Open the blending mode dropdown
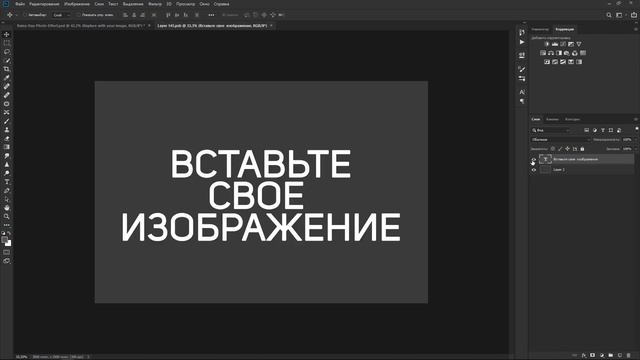Screen dimensions: 640x360 [x=560, y=140]
